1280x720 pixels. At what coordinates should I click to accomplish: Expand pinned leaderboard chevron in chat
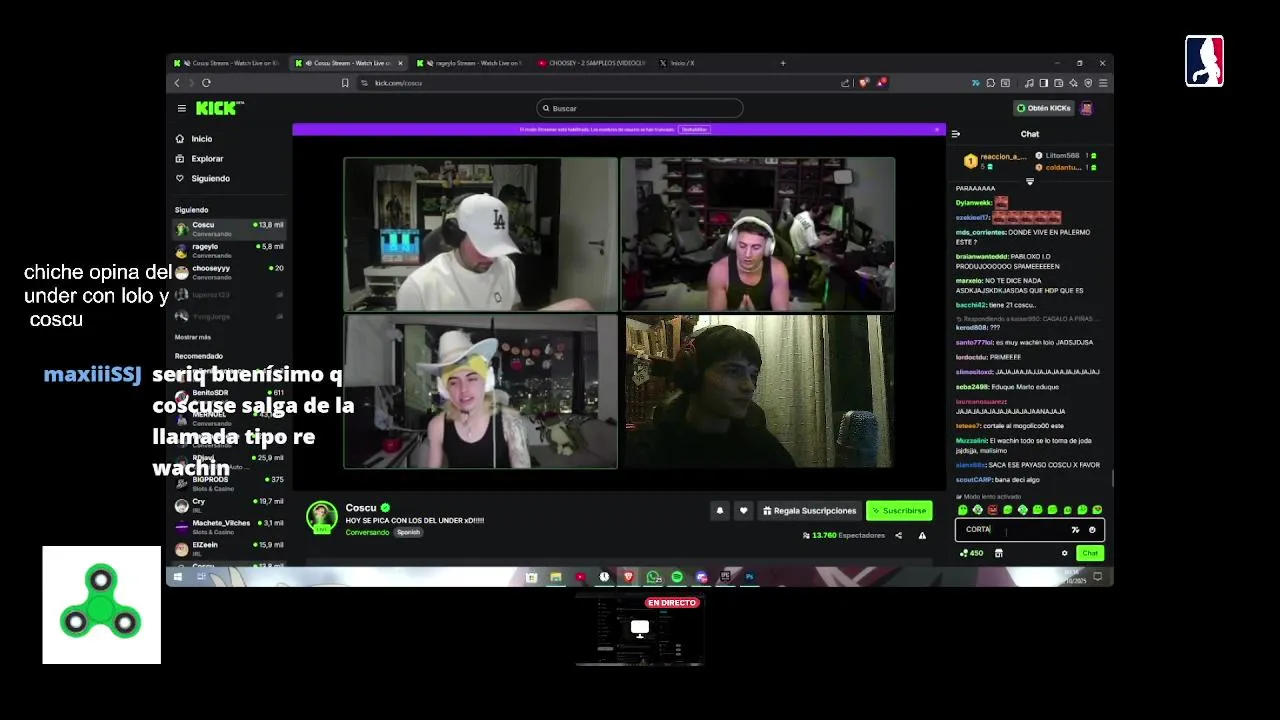[x=1029, y=182]
